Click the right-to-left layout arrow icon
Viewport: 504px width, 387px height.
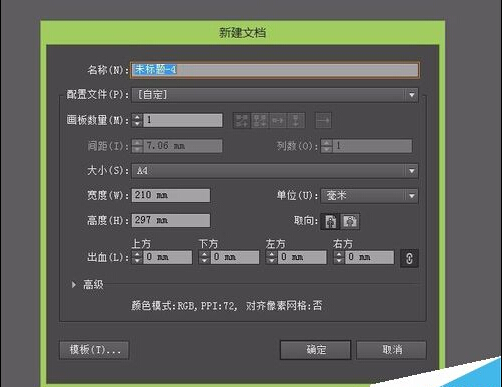pos(323,120)
